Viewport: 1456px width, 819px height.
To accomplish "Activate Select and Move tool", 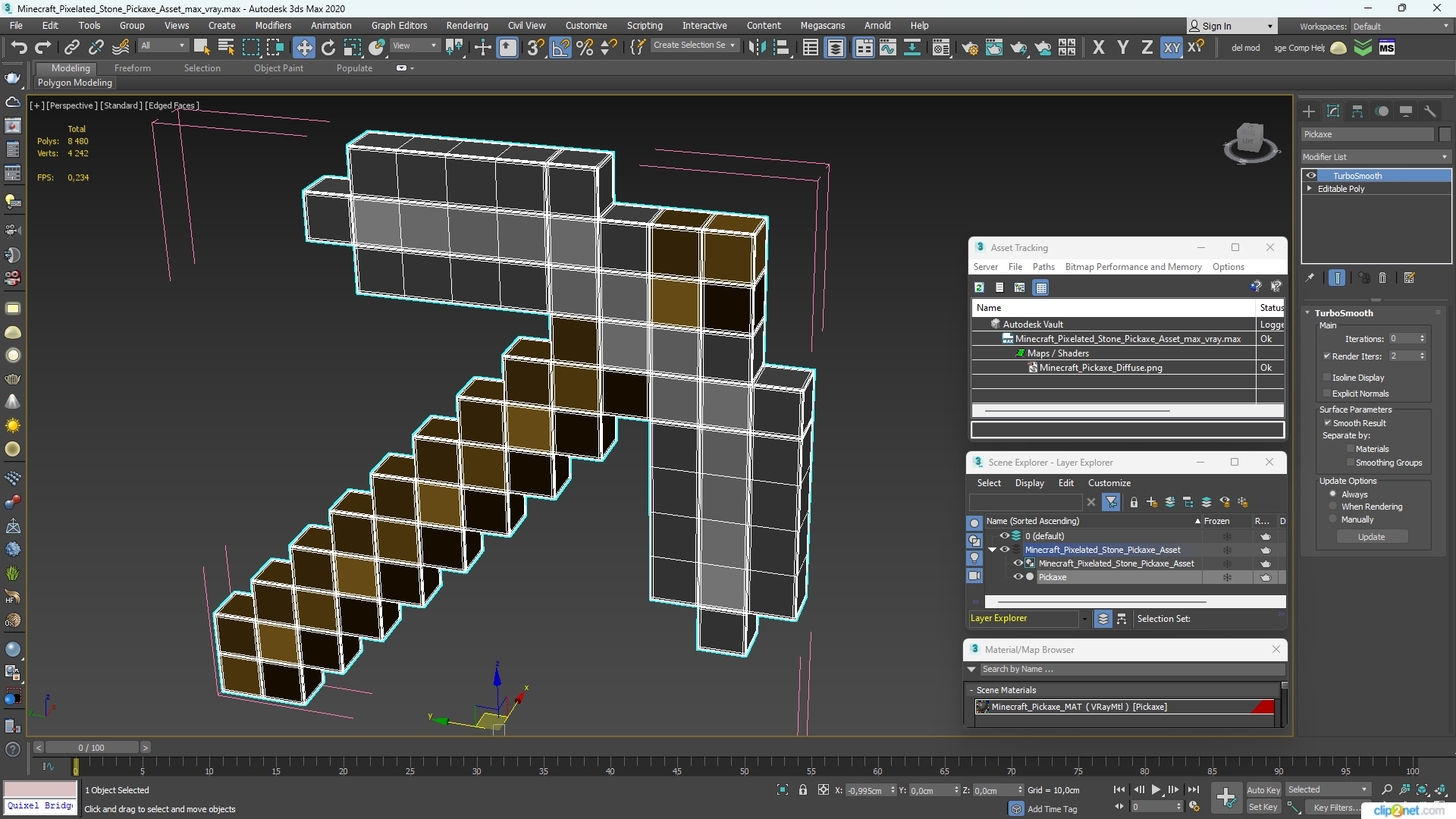I will [x=304, y=48].
